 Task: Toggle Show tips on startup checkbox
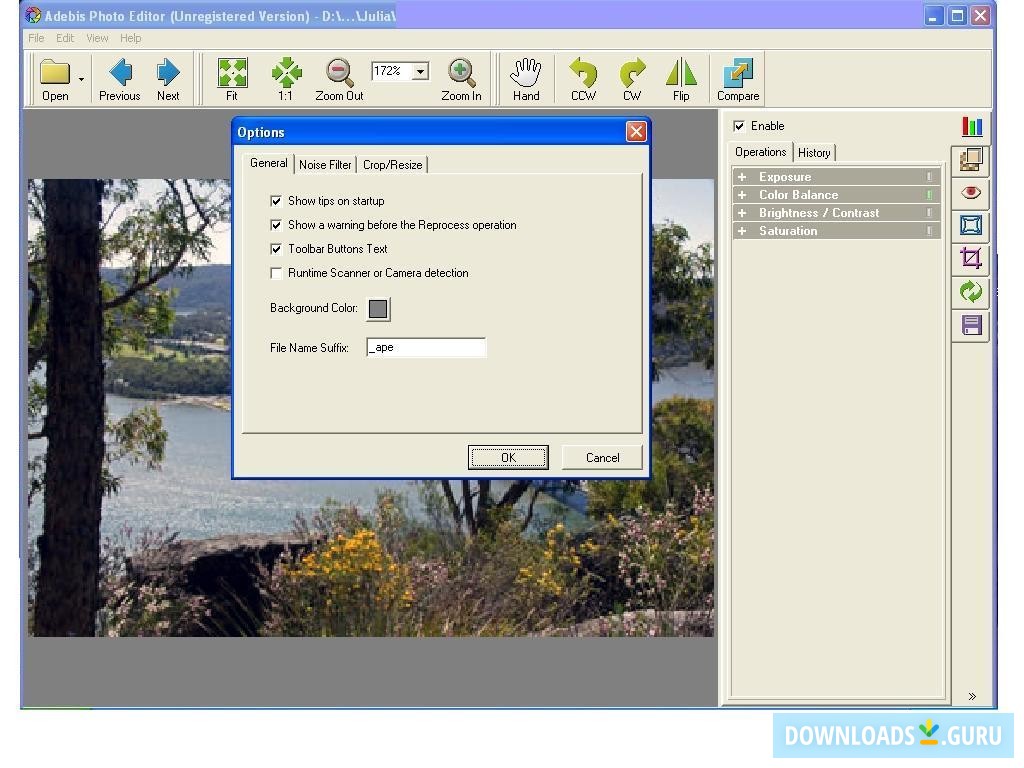(x=276, y=201)
